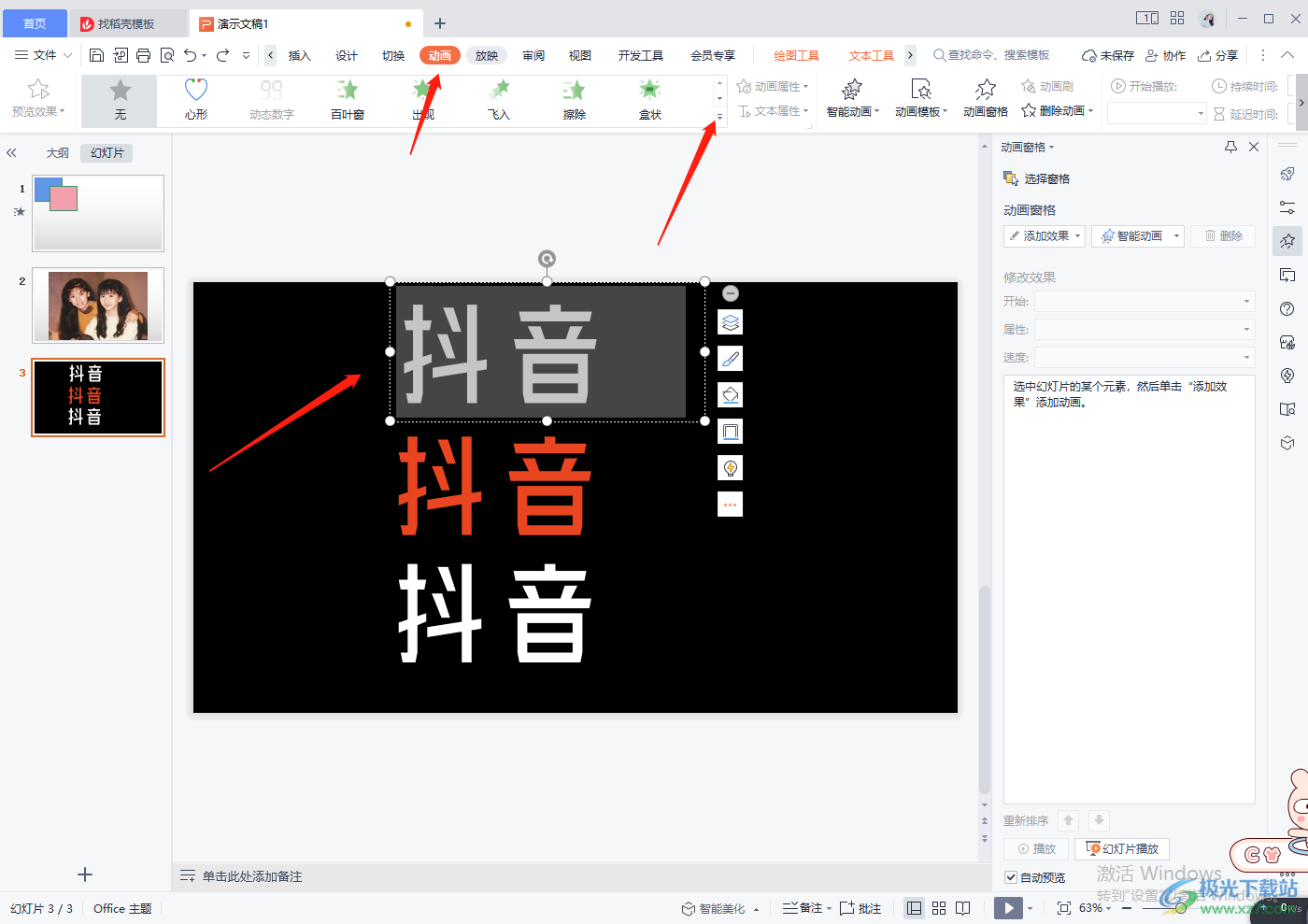Open the 文件 menu dropdown
The width and height of the screenshot is (1308, 924).
43,55
